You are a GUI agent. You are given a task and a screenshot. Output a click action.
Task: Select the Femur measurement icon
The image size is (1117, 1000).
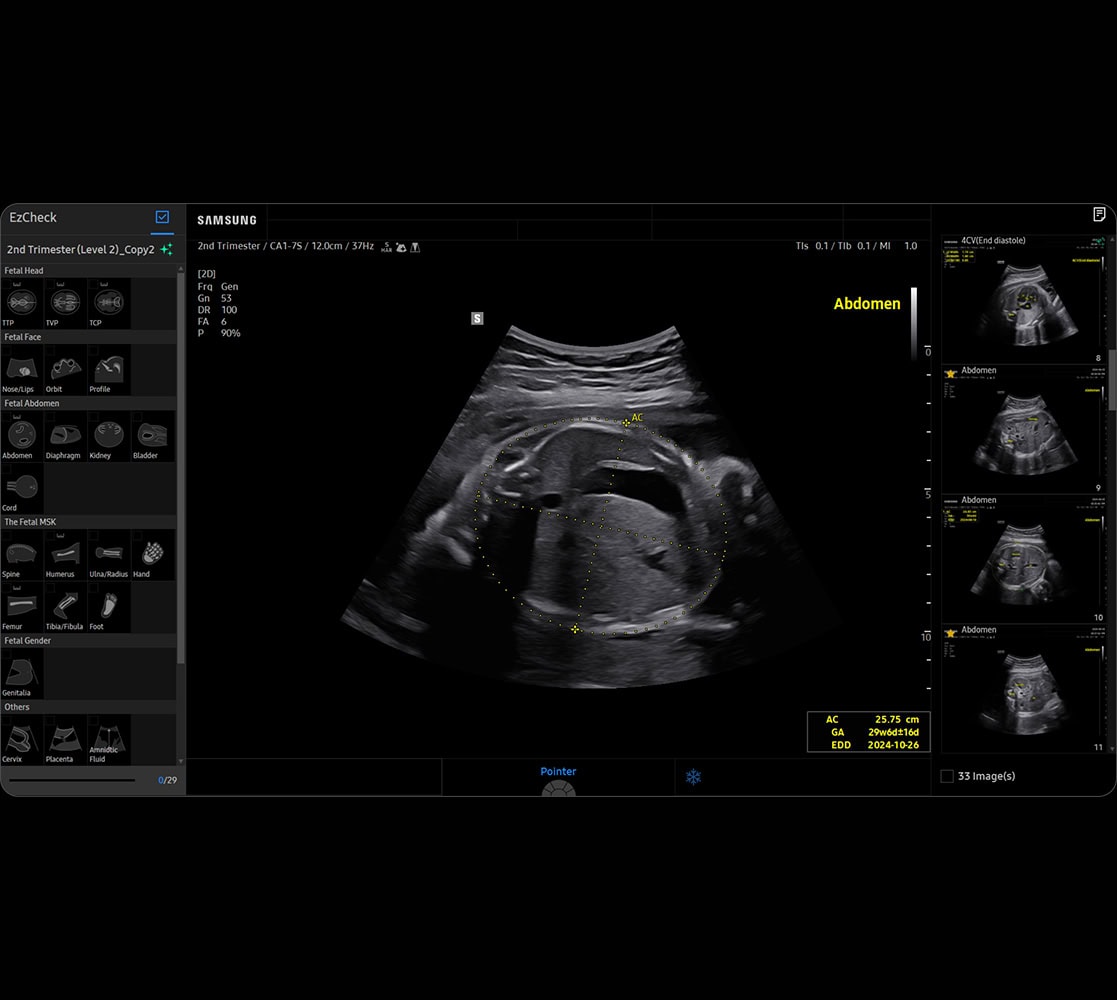(22, 606)
